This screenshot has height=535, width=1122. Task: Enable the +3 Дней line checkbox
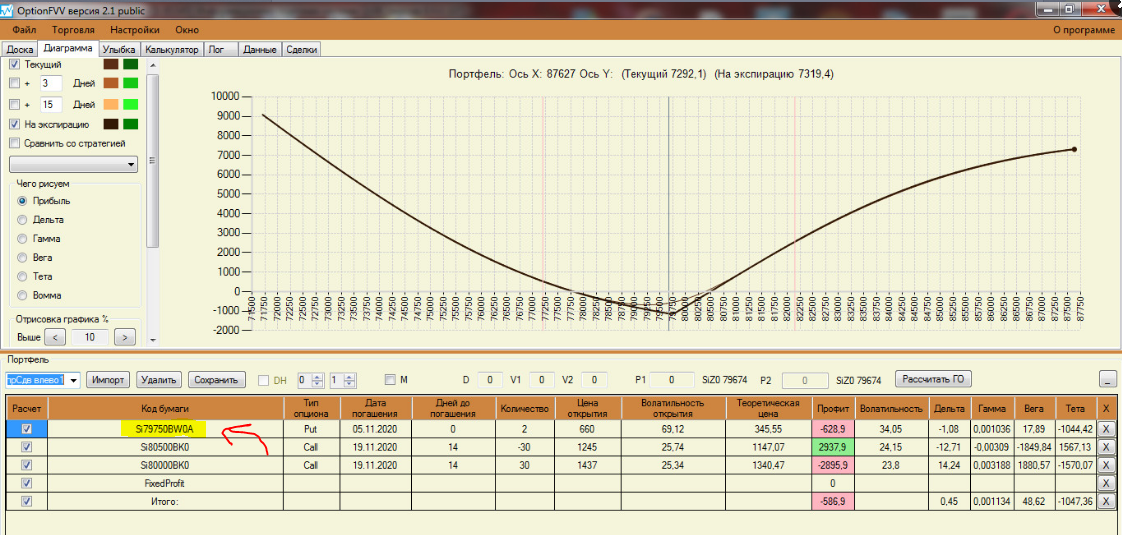[x=14, y=84]
